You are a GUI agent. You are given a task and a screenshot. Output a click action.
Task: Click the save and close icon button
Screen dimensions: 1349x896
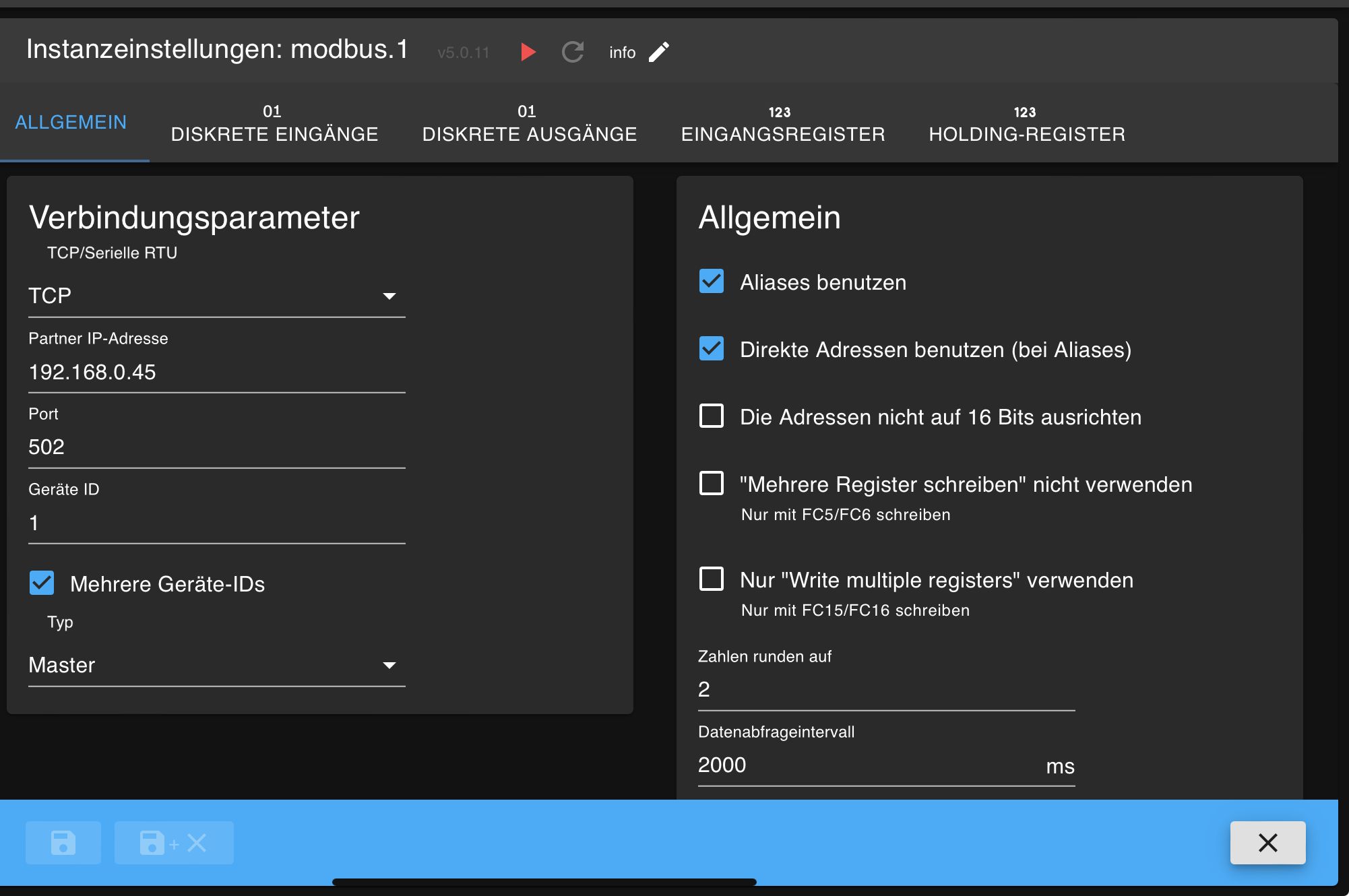pyautogui.click(x=174, y=842)
